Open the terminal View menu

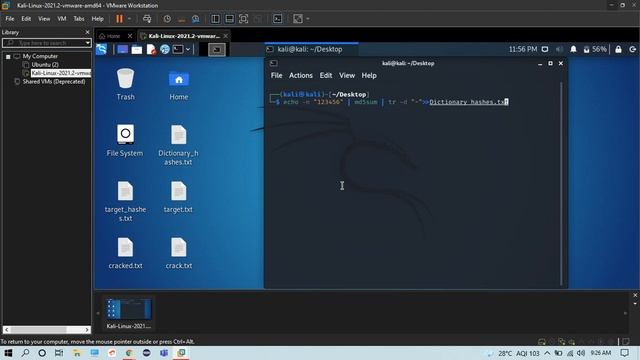pyautogui.click(x=347, y=76)
